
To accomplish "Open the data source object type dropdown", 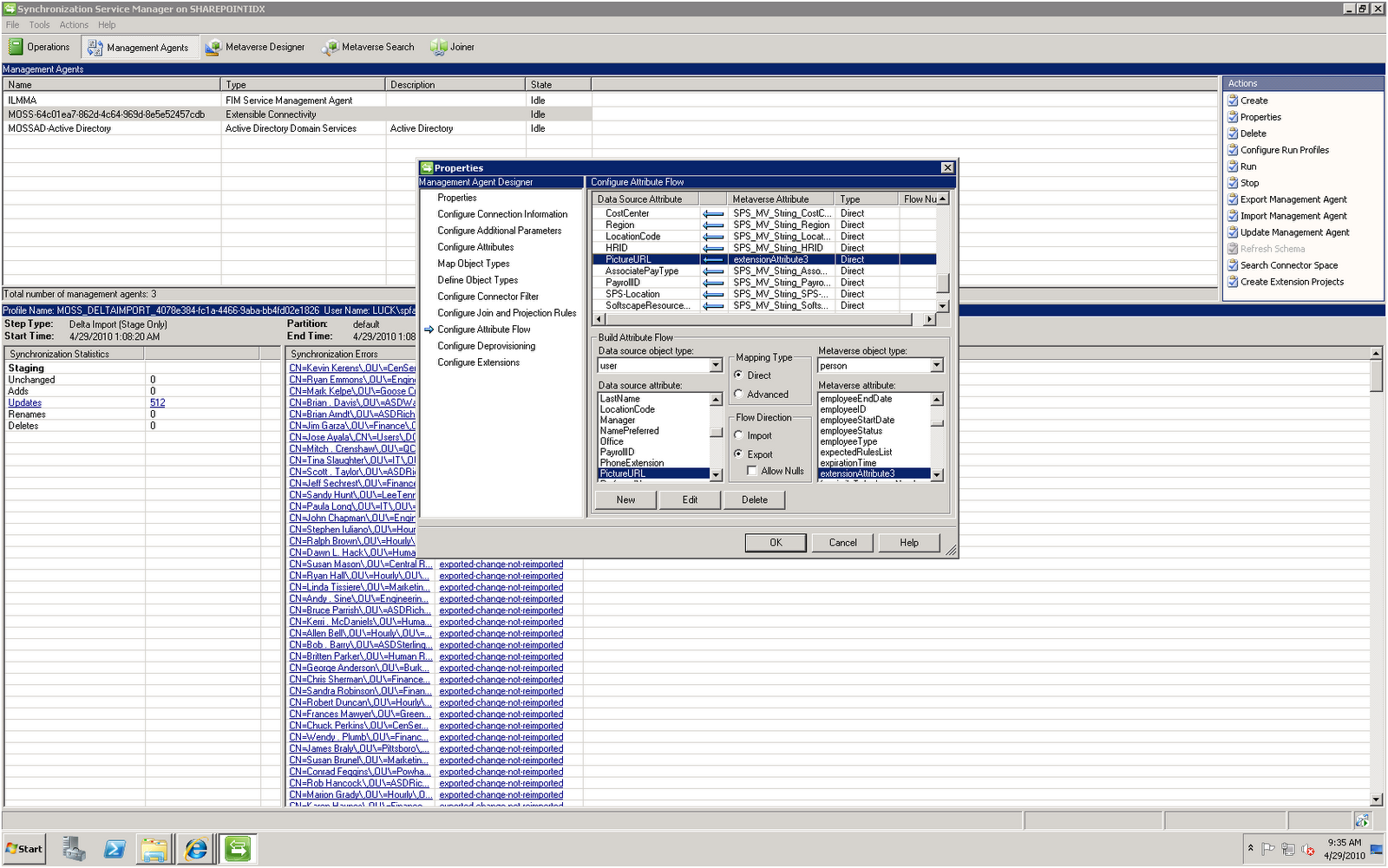I will [715, 365].
